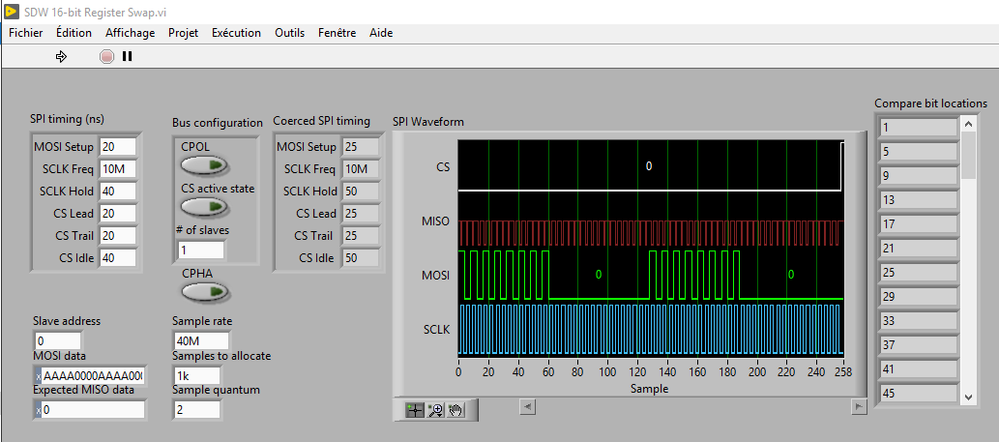Viewport: 999px width, 442px height.
Task: Toggle the CPHA switch
Action: 203,291
